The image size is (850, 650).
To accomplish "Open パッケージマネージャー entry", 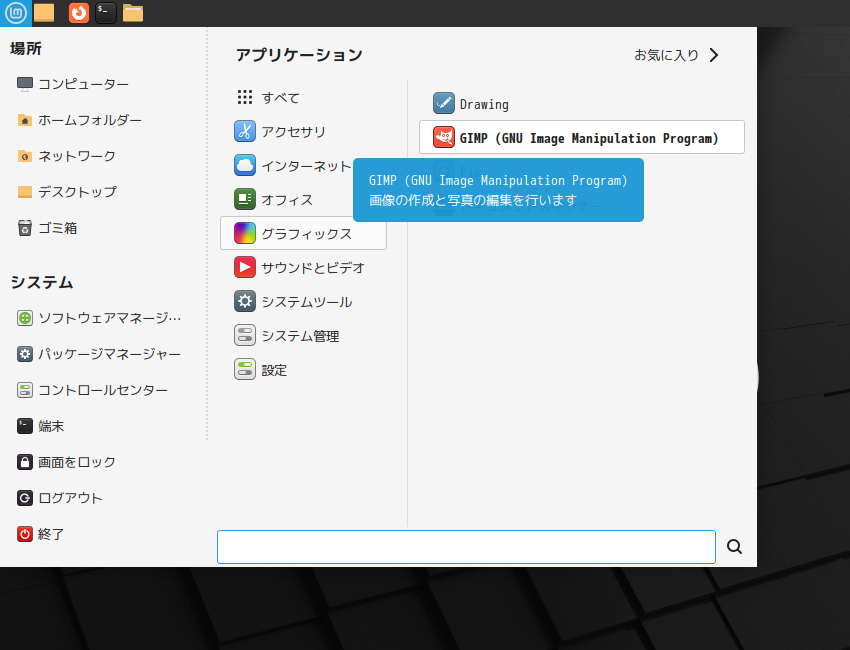I will (x=110, y=354).
